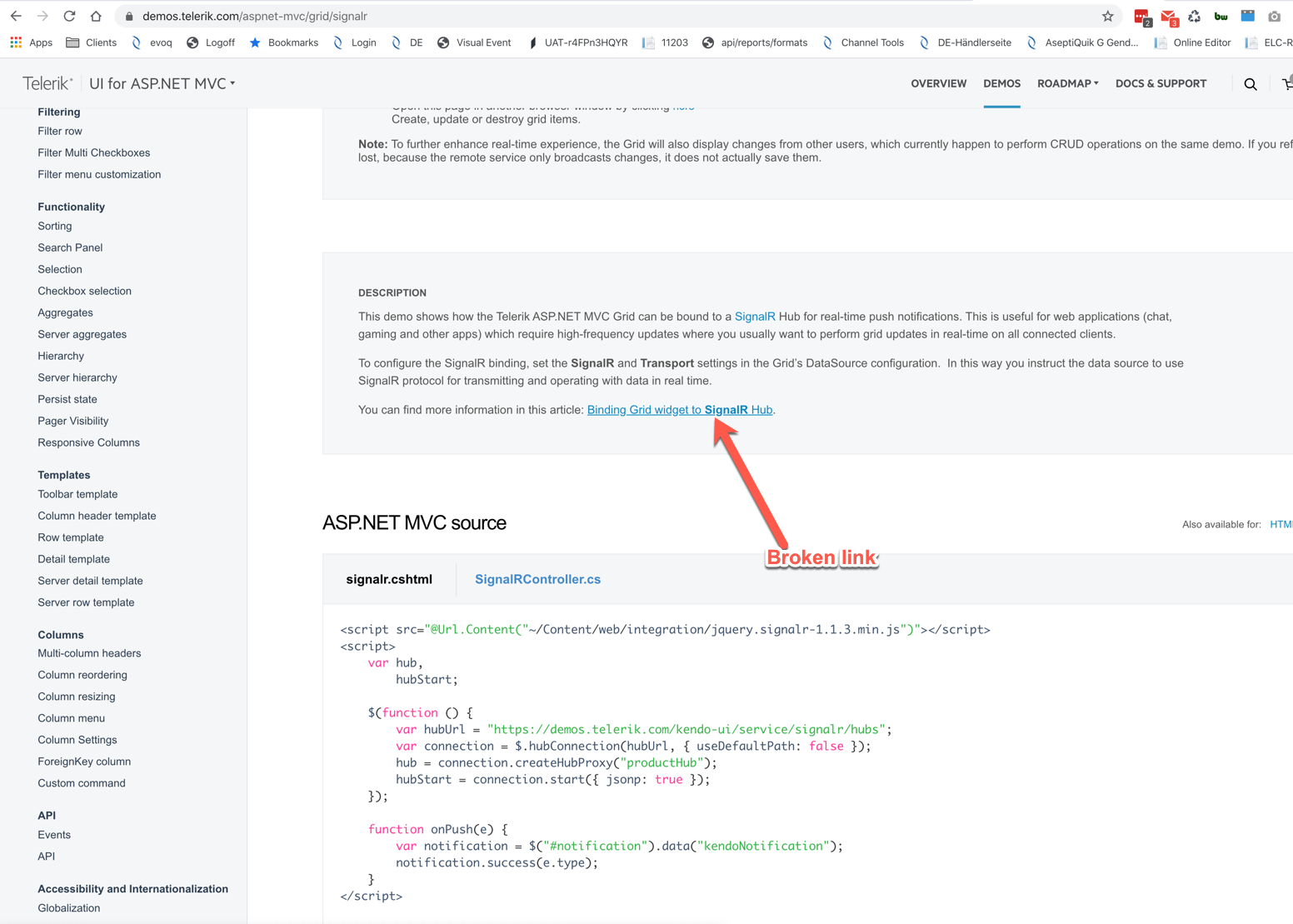The image size is (1293, 924).
Task: Bookmark this page with the star icon
Action: pyautogui.click(x=1107, y=16)
